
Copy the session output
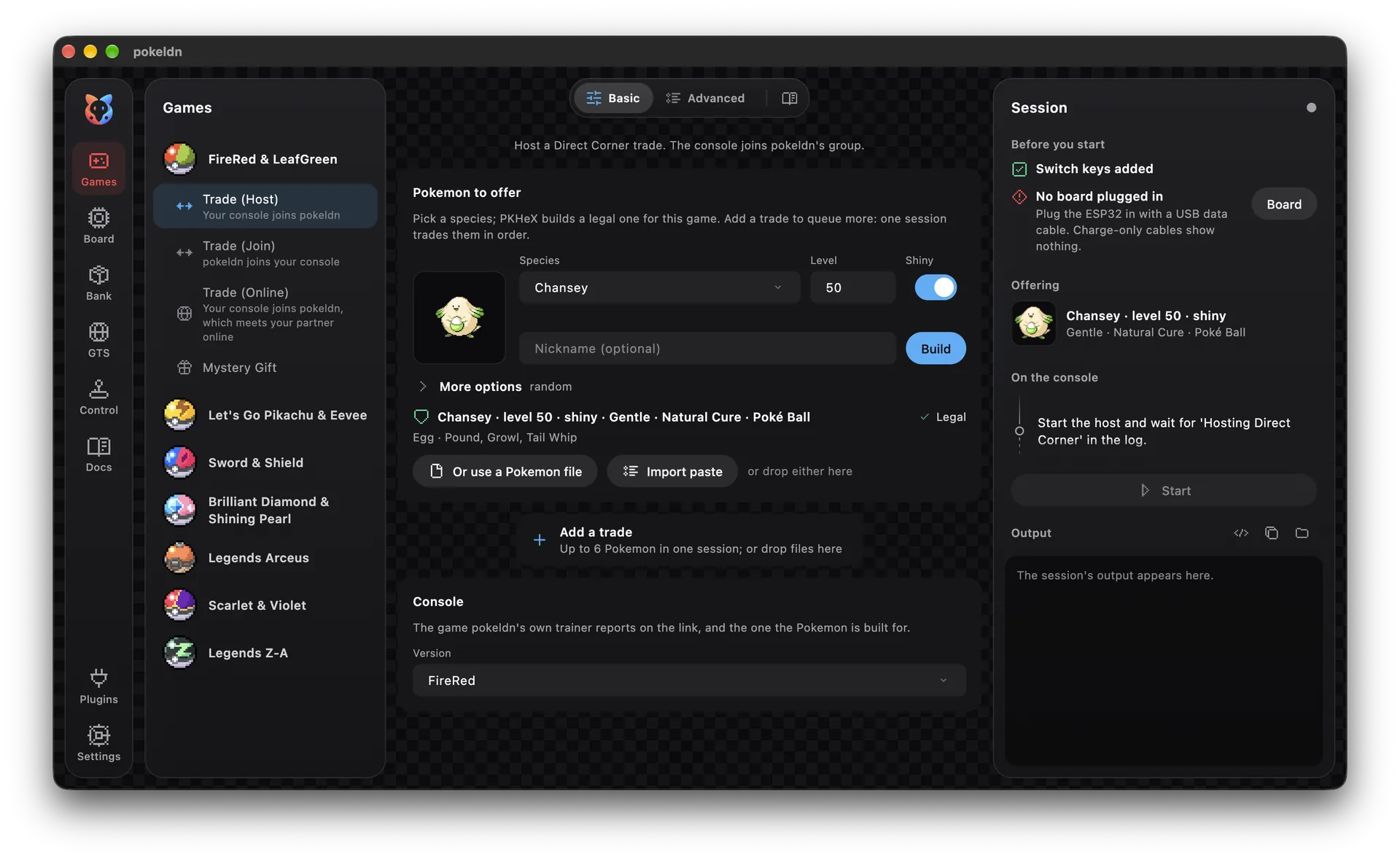coord(1271,533)
